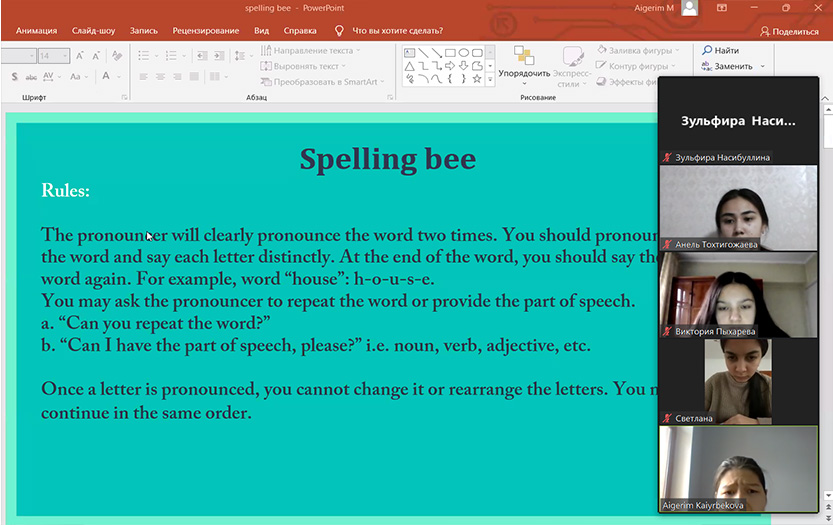Click the Найти (Find) button
The width and height of the screenshot is (833, 525).
coord(720,50)
